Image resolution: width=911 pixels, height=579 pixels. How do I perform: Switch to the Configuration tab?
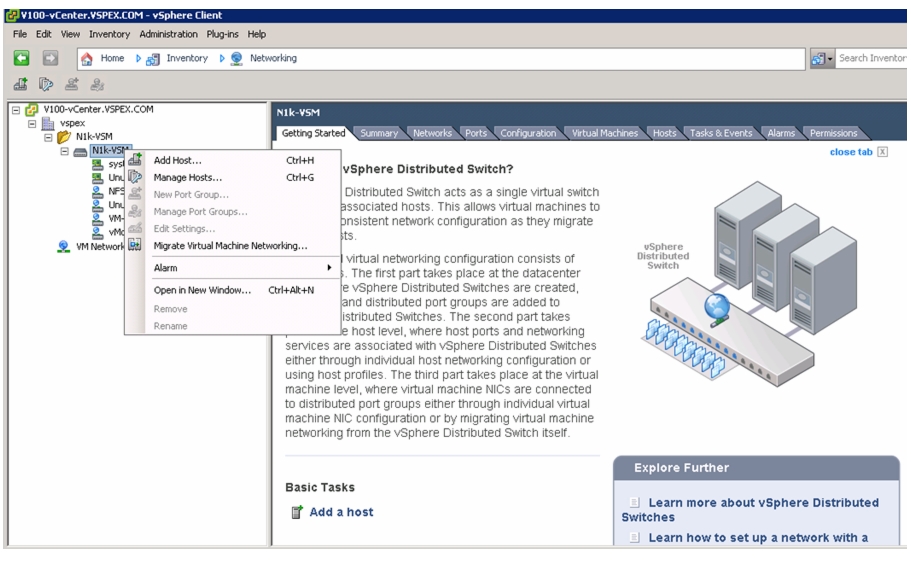(528, 133)
